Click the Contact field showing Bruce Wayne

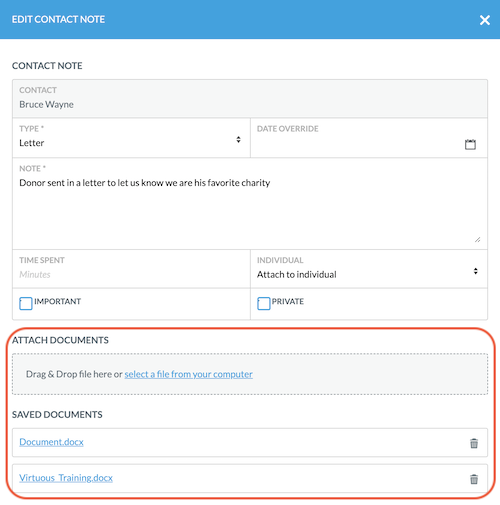click(250, 98)
